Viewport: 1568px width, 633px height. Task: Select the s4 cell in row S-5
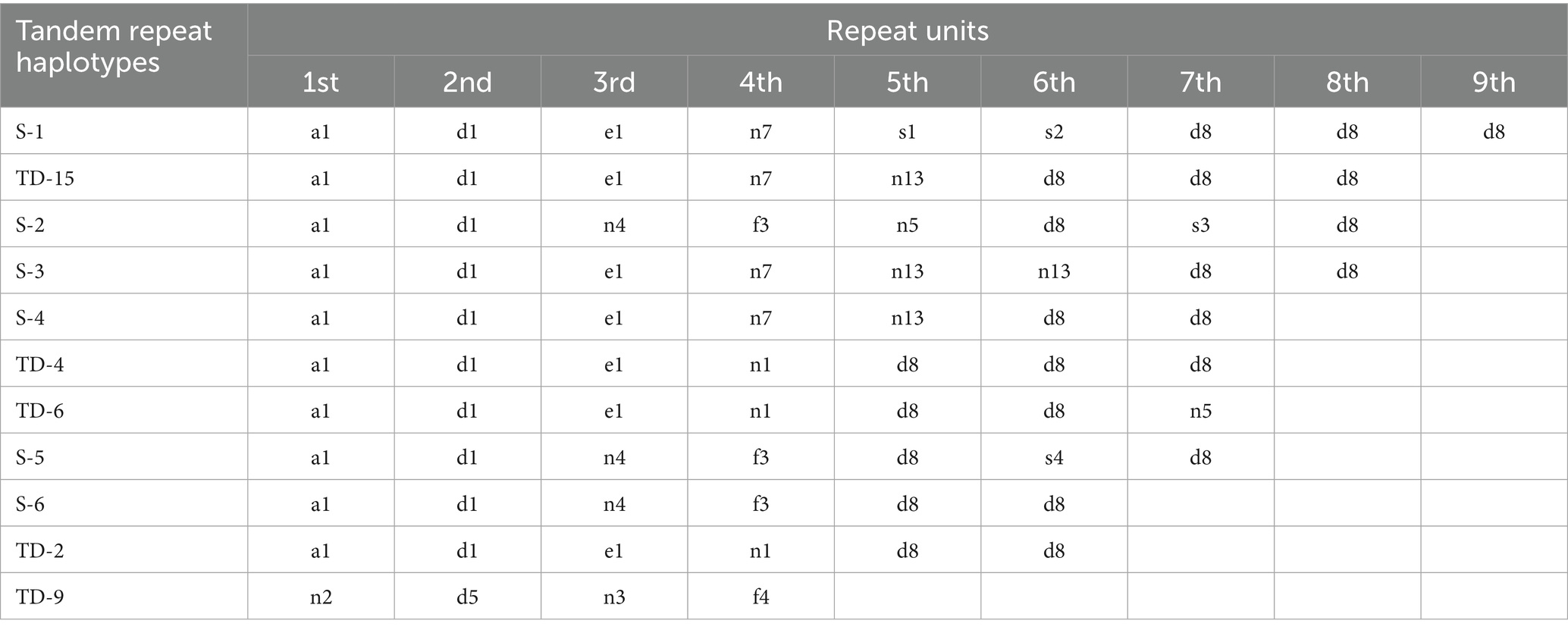tap(1053, 458)
